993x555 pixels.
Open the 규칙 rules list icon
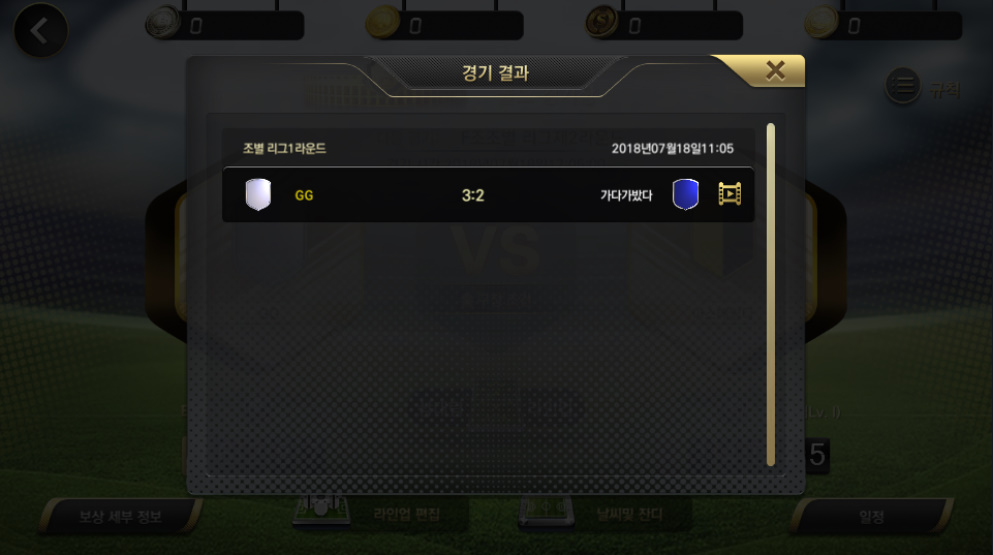pos(902,86)
